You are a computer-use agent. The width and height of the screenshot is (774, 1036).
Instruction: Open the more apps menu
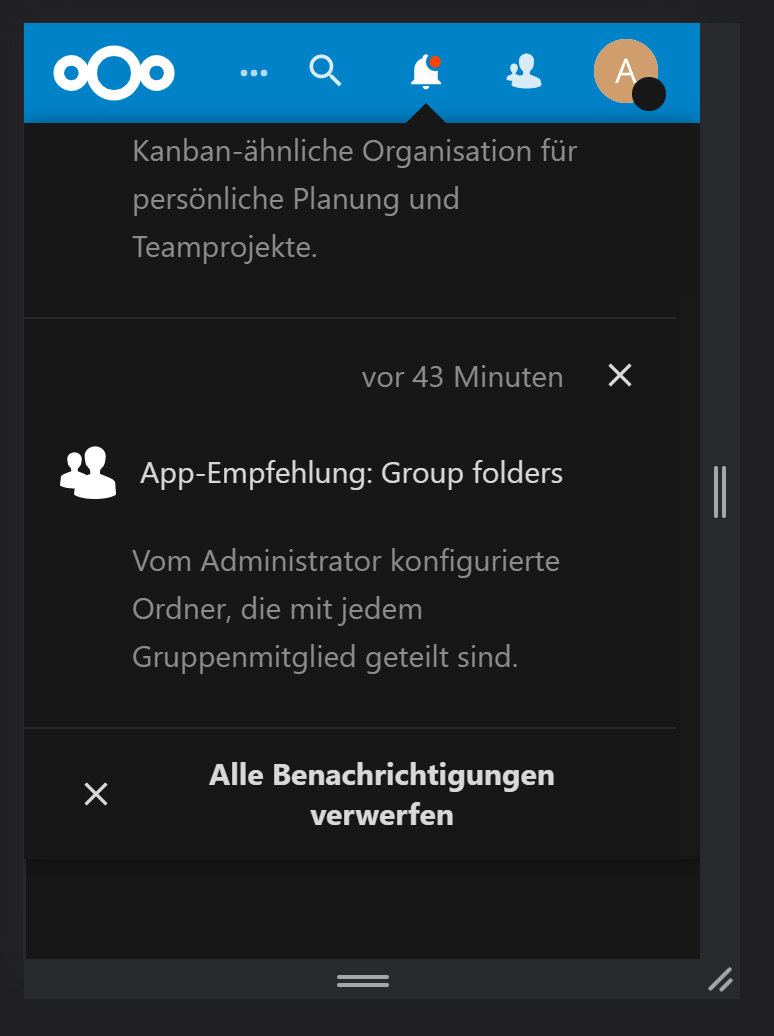(x=254, y=72)
